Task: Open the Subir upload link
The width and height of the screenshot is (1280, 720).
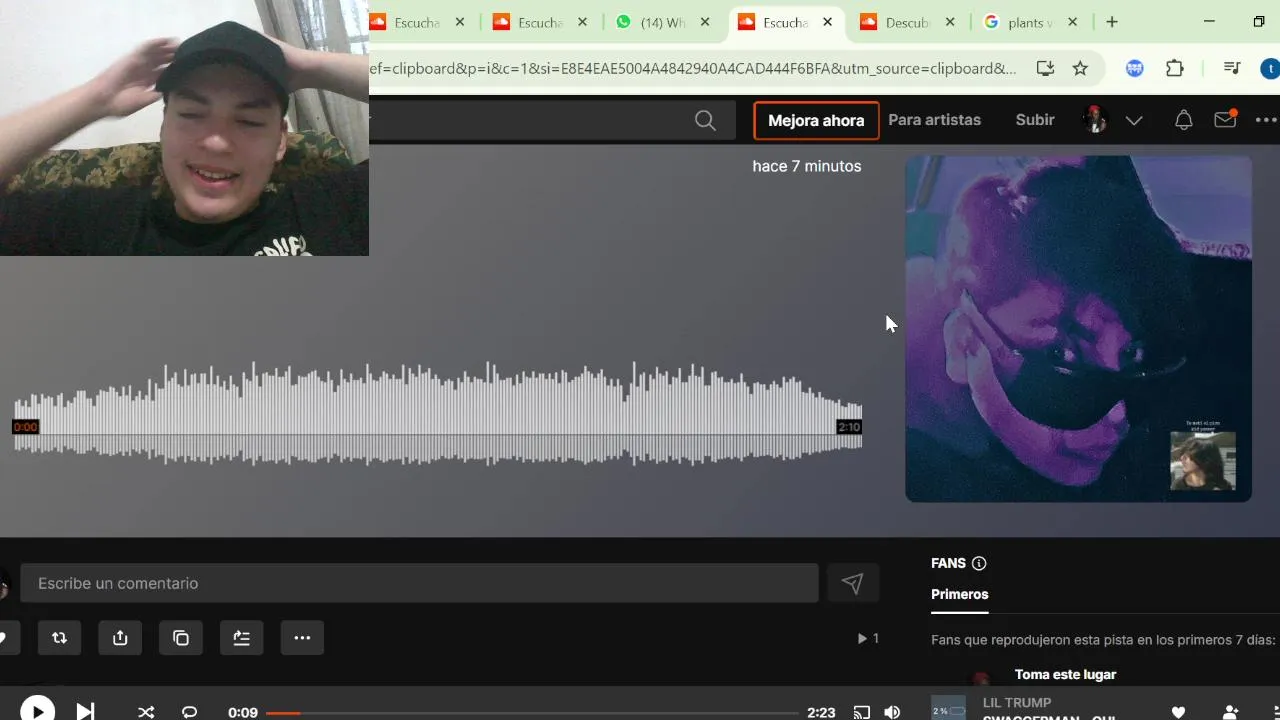Action: click(1035, 120)
